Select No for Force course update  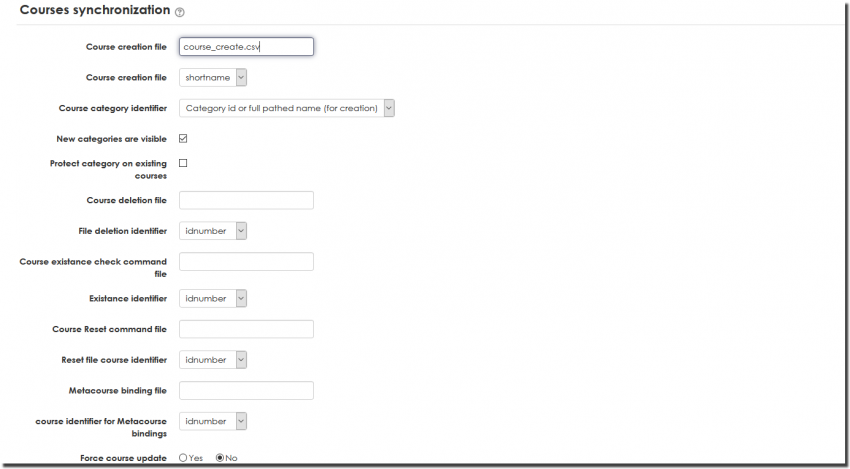(x=220, y=458)
